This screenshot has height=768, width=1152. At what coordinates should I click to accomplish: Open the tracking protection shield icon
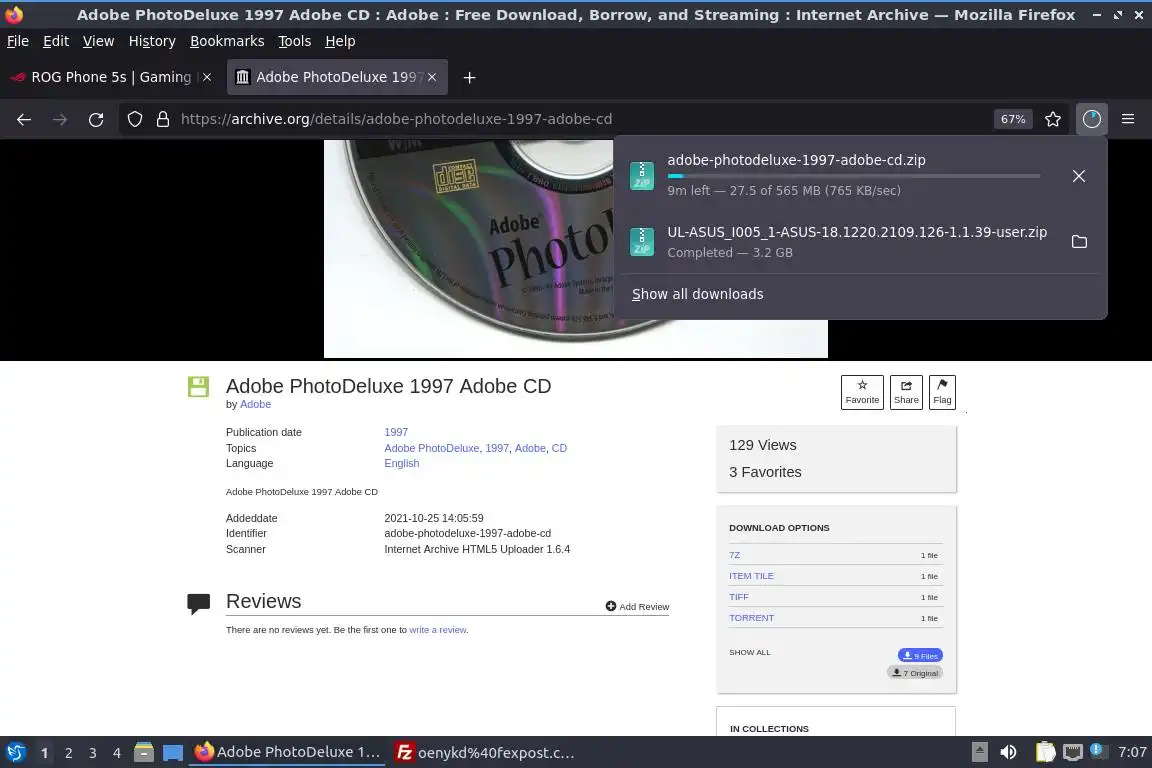[134, 119]
